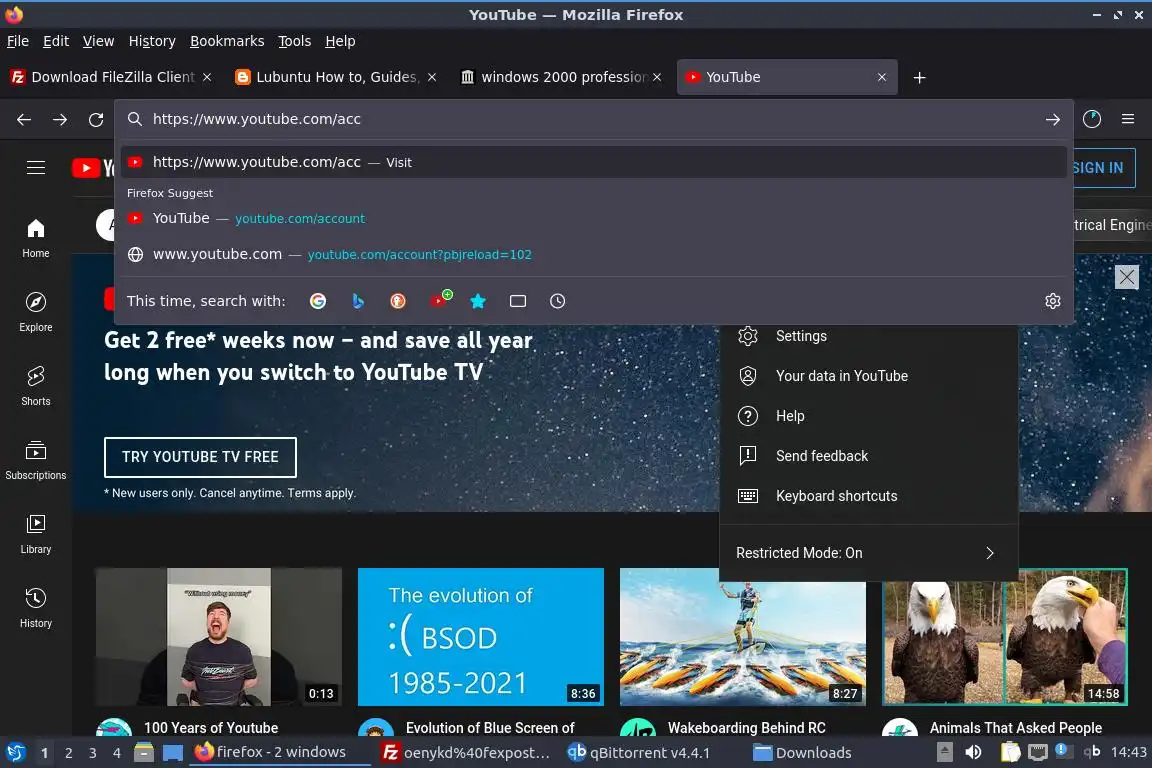Search history via clock icon
Viewport: 1152px width, 768px height.
click(558, 301)
